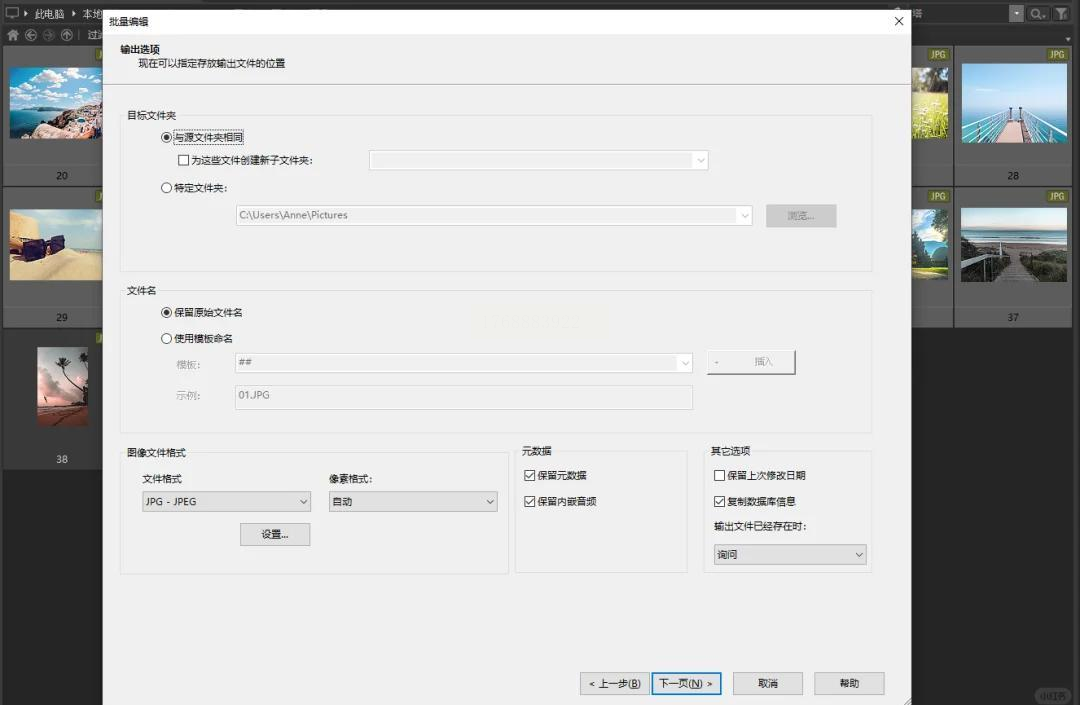Open the C:\Users\Anne\Pictures folder path dropdown
This screenshot has width=1080, height=705.
[745, 215]
